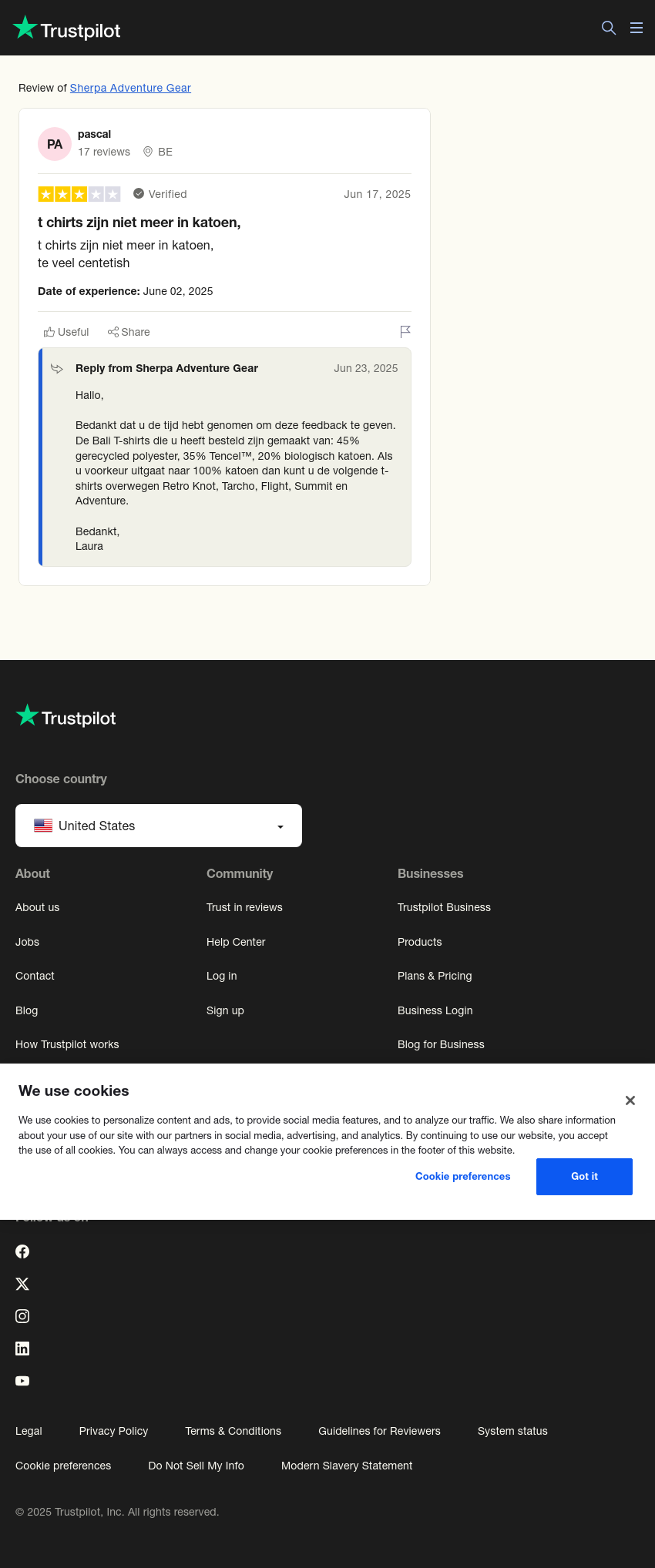Open Trustpilot's YouTube channel
Viewport: 655px width, 1568px height.
point(22,1381)
